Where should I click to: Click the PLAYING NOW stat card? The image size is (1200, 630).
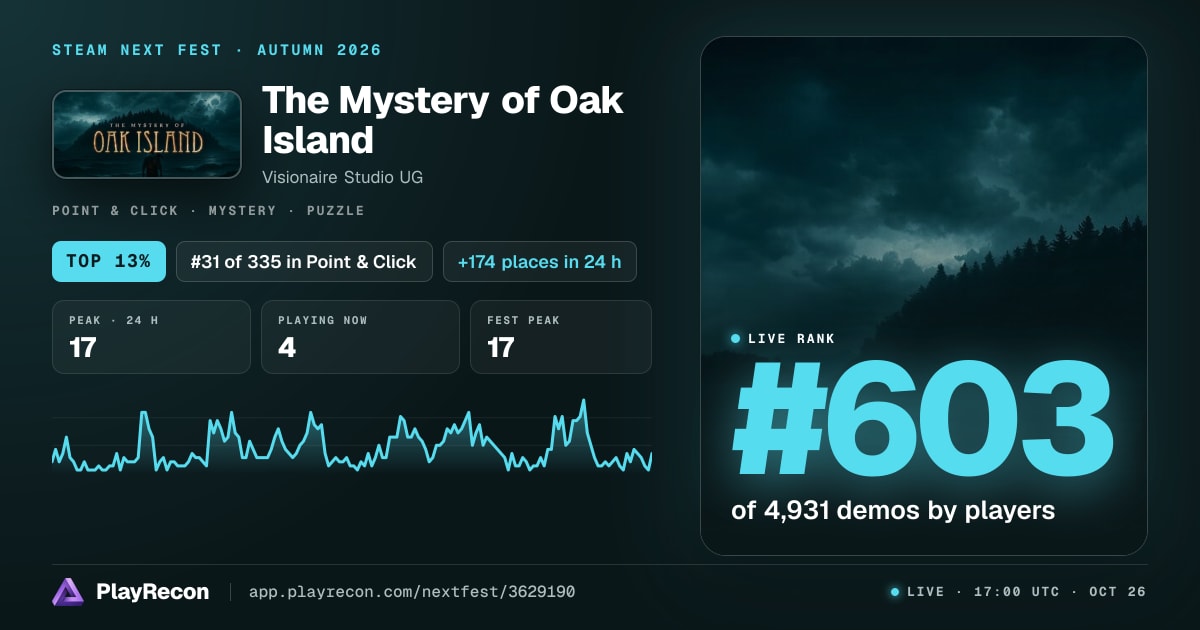click(360, 337)
